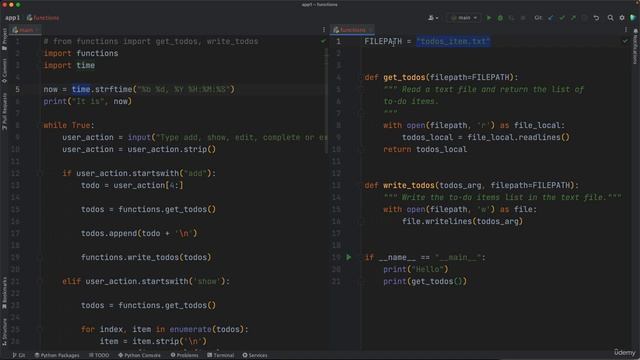Open the Structure tool window
The width and height of the screenshot is (640, 360).
(x=4, y=332)
